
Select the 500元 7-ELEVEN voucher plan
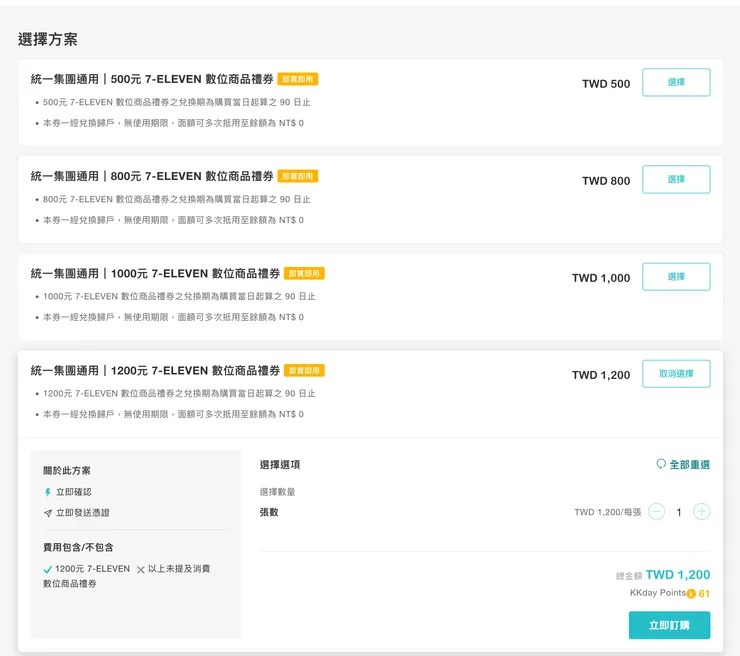676,82
